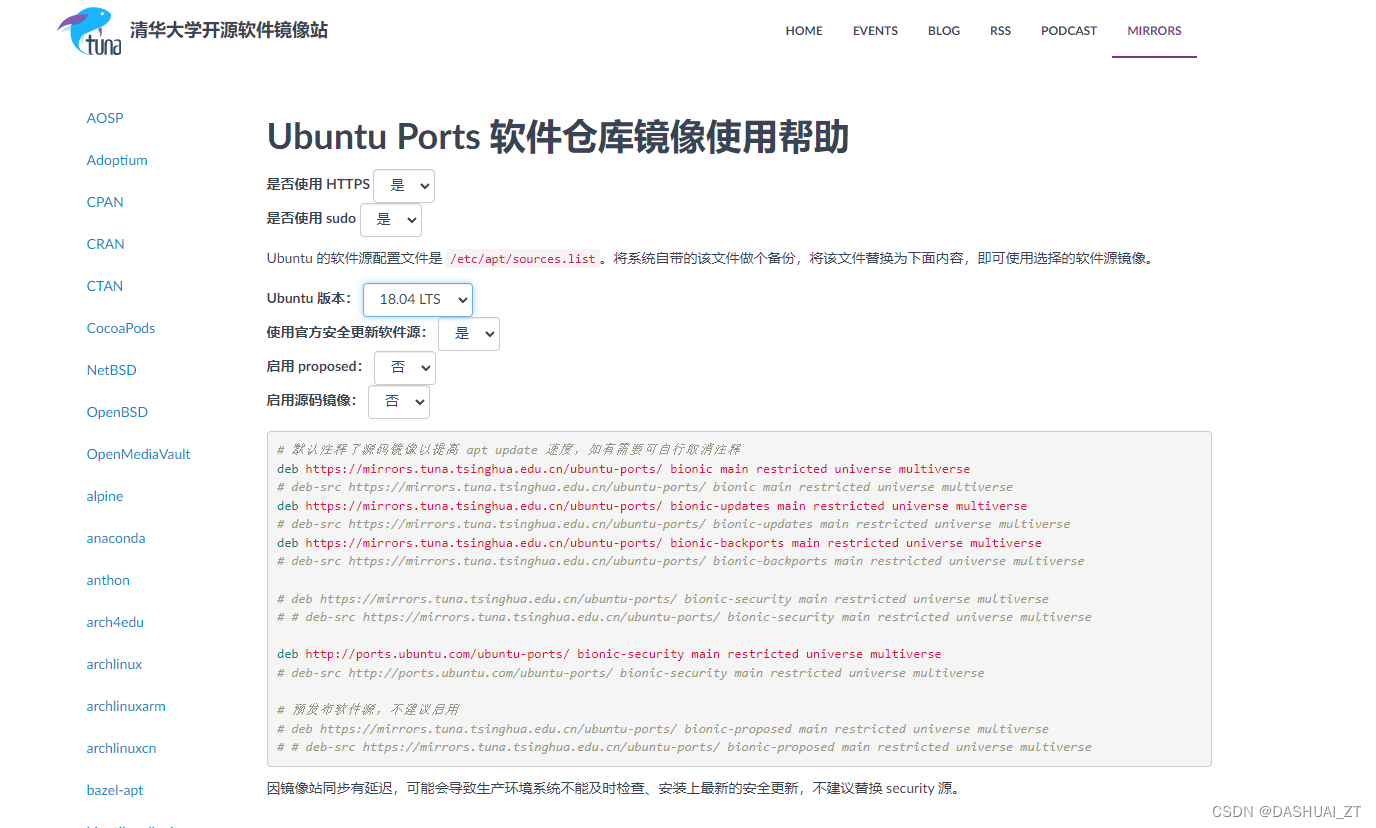Open the CTAN mirror help link
1376x828 pixels.
pyautogui.click(x=105, y=286)
